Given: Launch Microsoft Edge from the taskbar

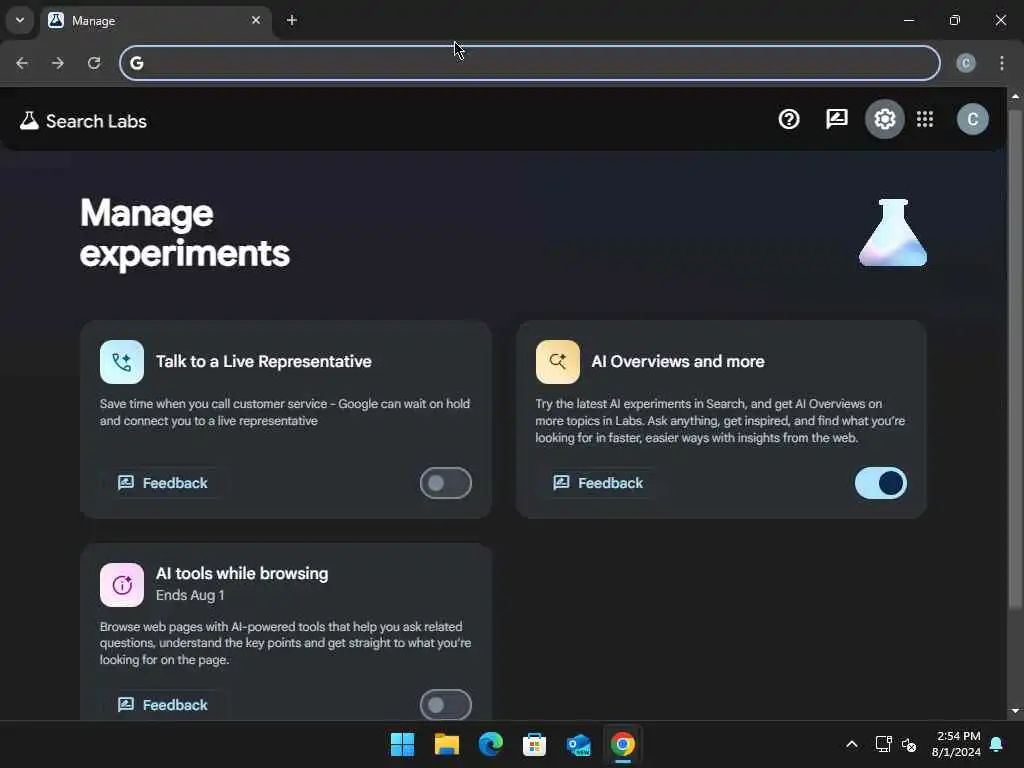Looking at the screenshot, I should (490, 744).
